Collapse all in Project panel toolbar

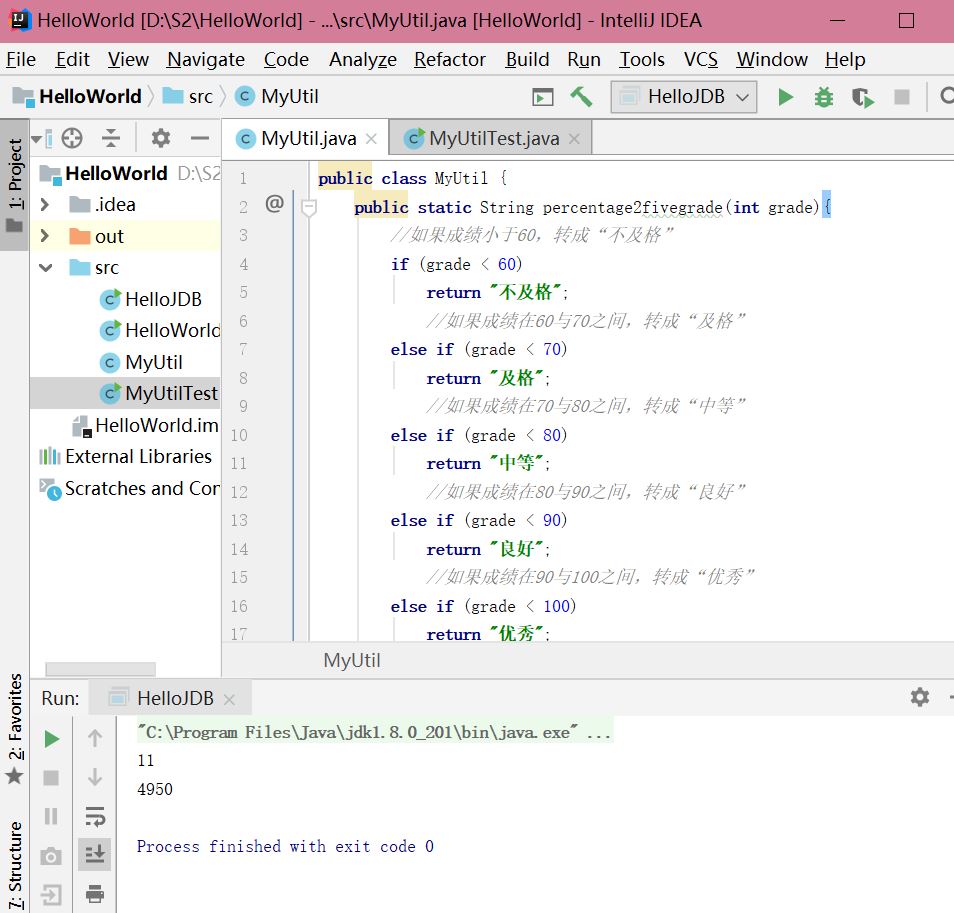111,138
